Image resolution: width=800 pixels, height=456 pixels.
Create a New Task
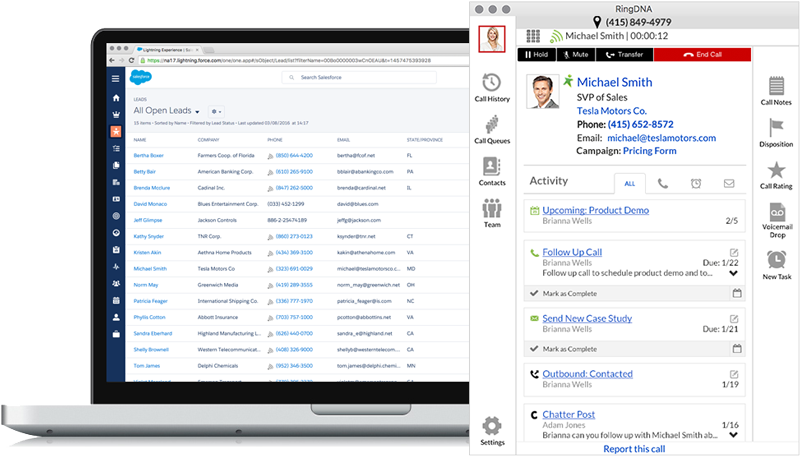[777, 265]
